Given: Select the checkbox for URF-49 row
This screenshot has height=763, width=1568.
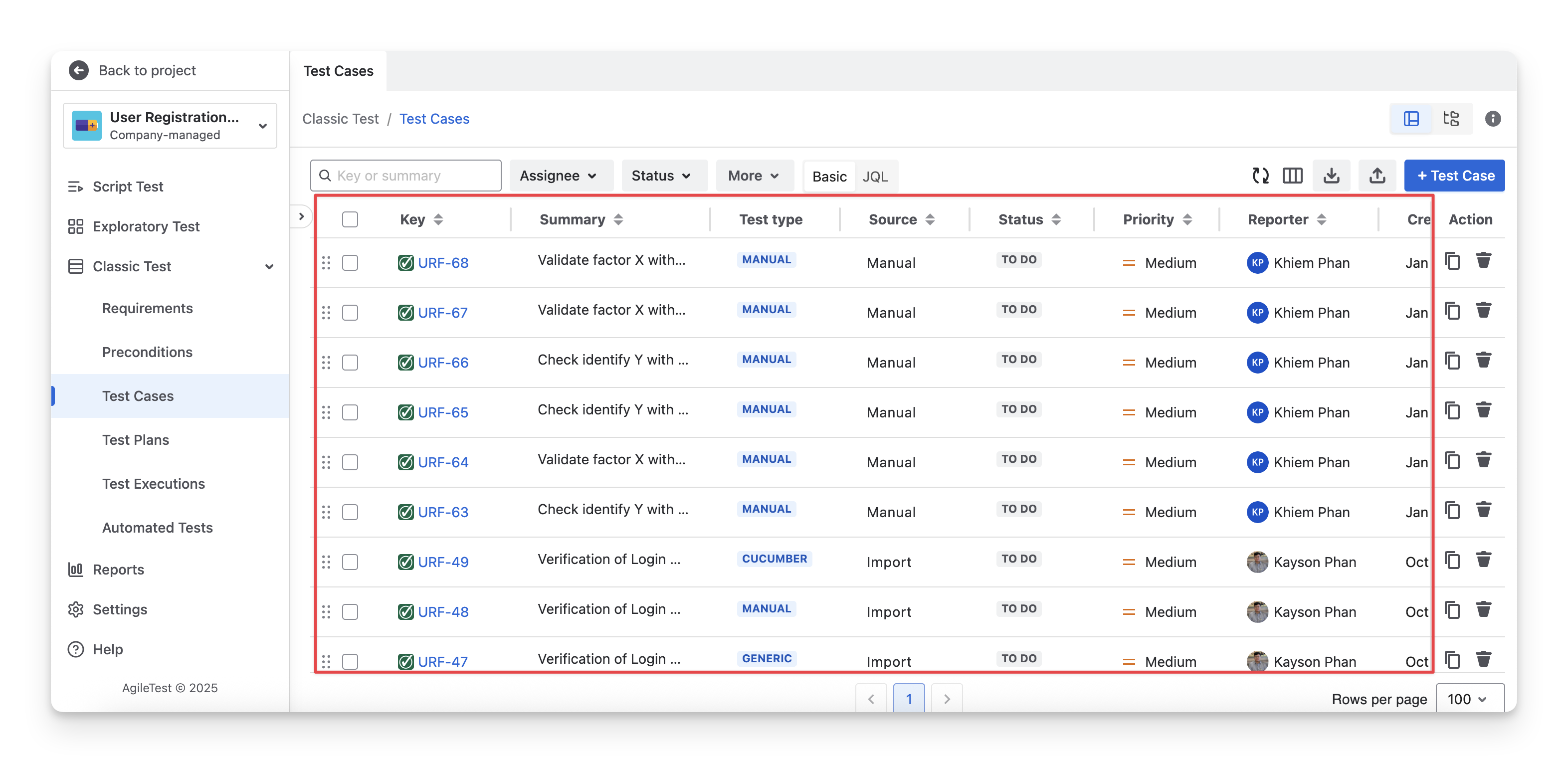Looking at the screenshot, I should coord(350,562).
